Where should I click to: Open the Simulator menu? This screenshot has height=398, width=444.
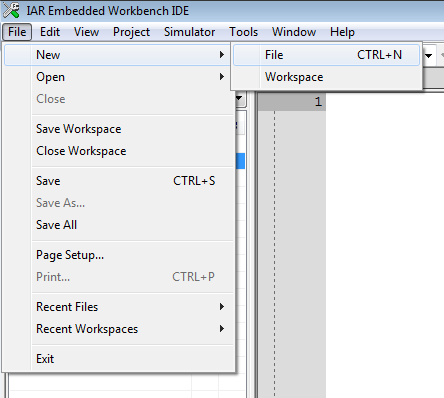pos(189,32)
